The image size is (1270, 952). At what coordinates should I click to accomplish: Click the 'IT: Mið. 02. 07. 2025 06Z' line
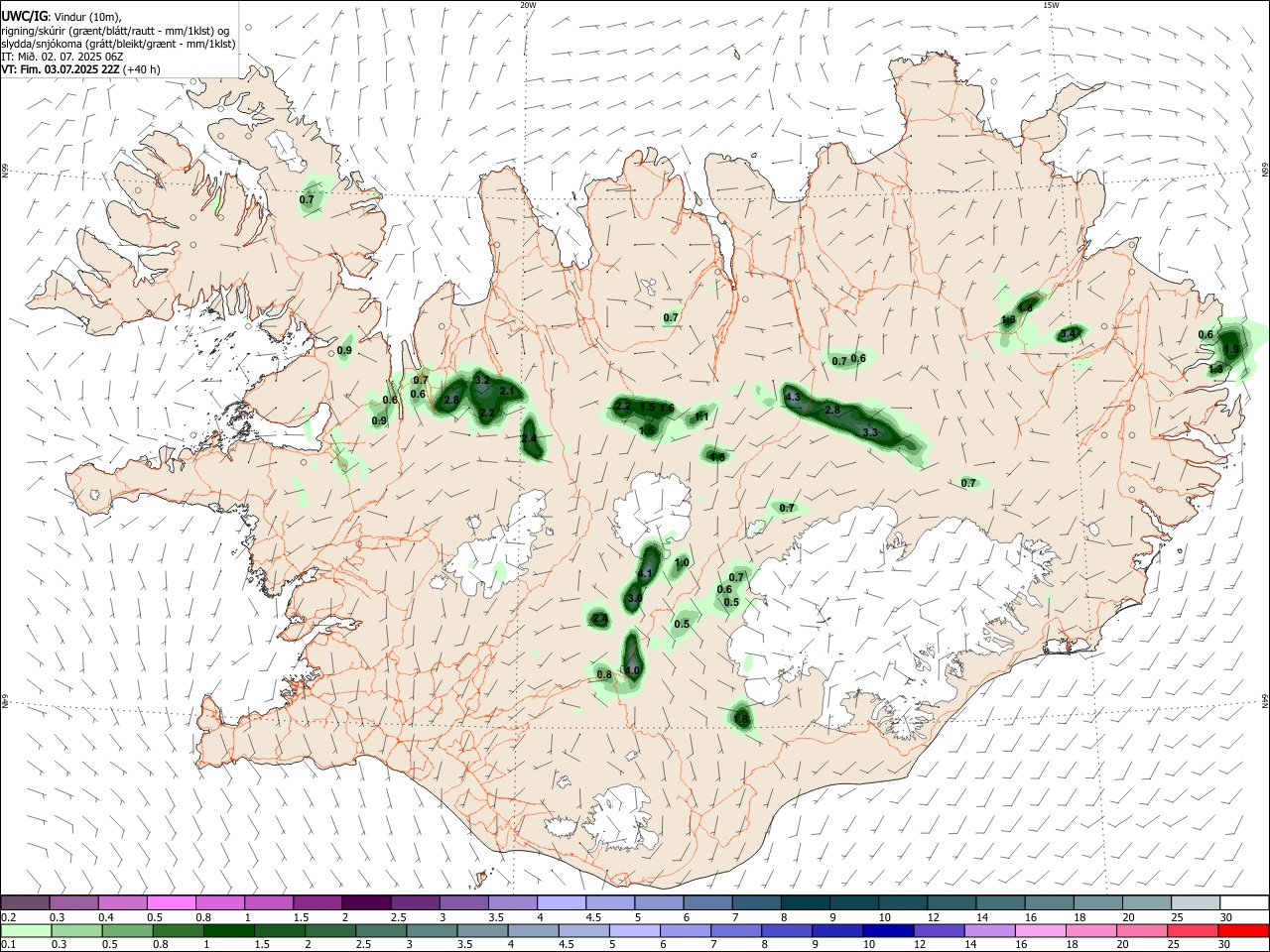[63, 57]
